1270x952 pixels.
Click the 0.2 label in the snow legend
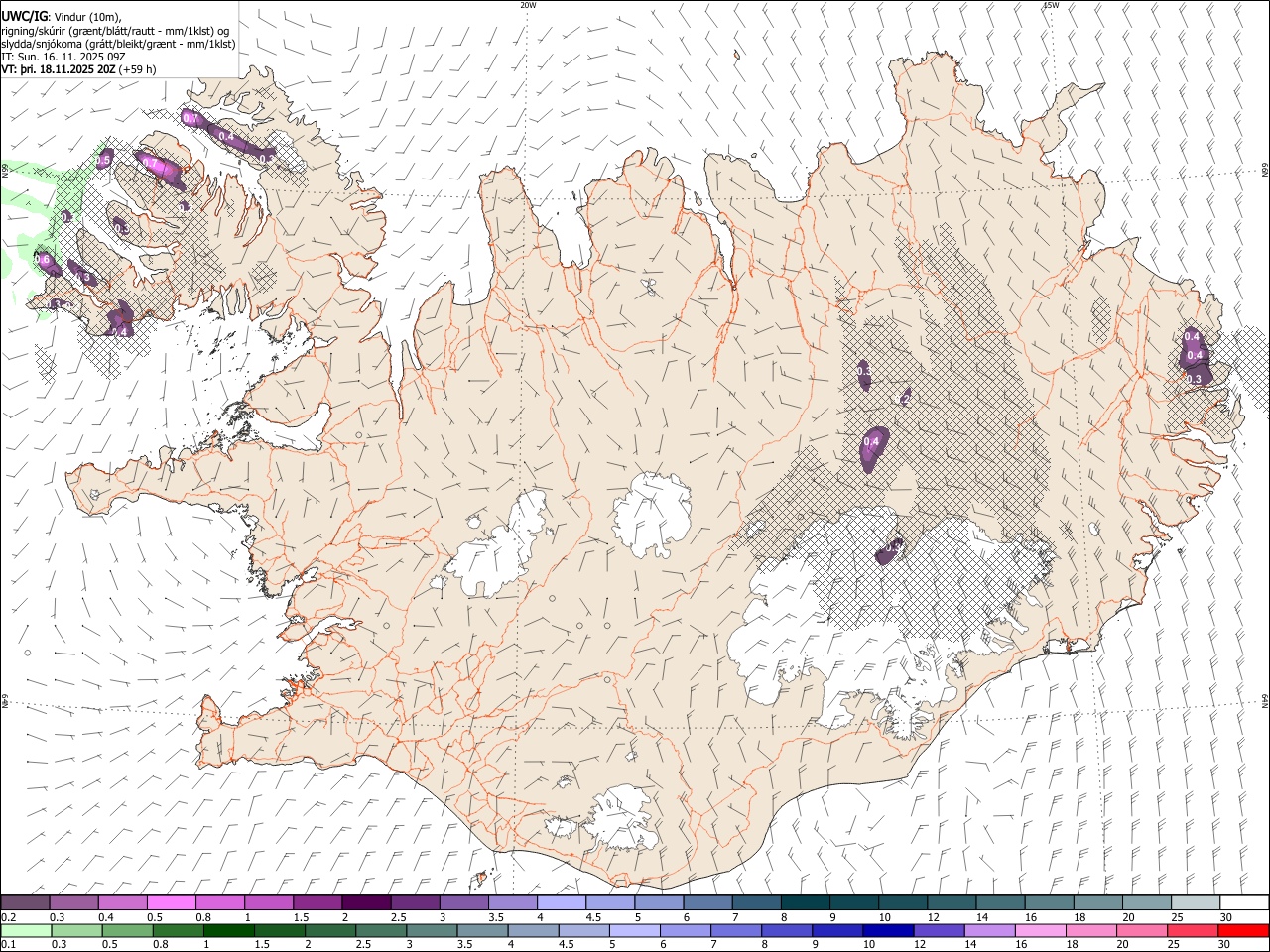(x=8, y=917)
